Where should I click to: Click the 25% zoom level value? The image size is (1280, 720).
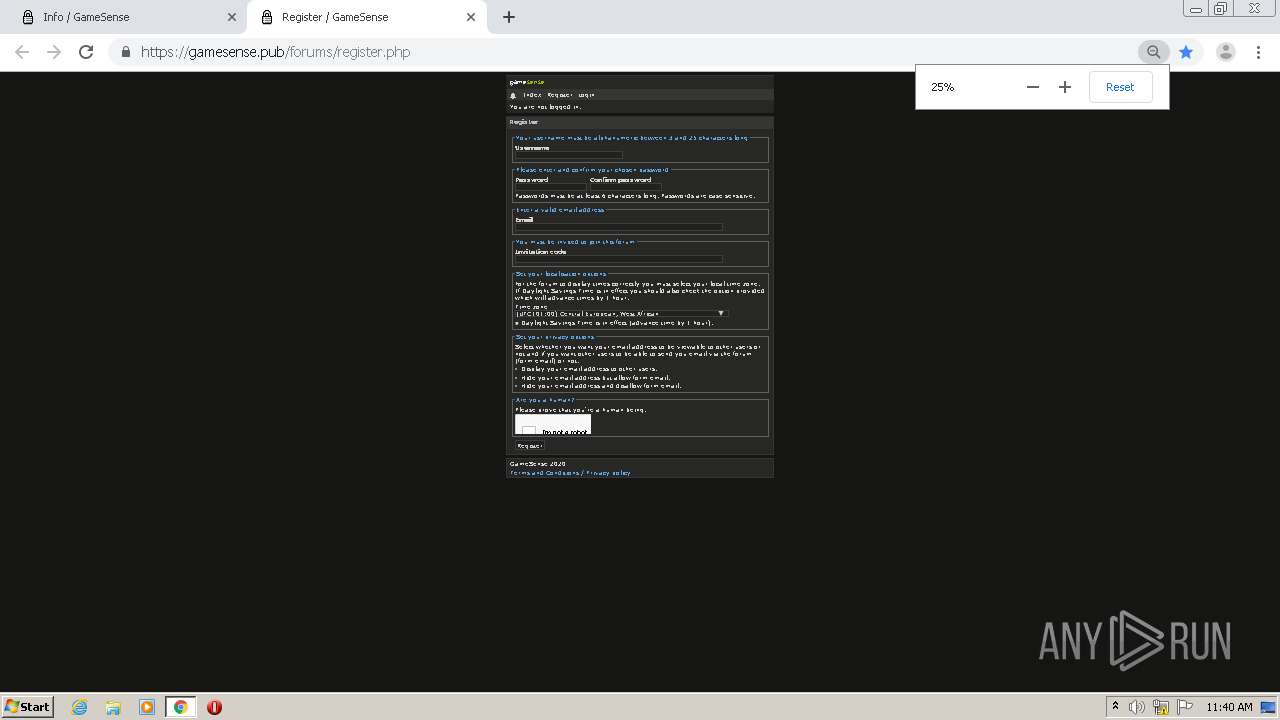942,87
